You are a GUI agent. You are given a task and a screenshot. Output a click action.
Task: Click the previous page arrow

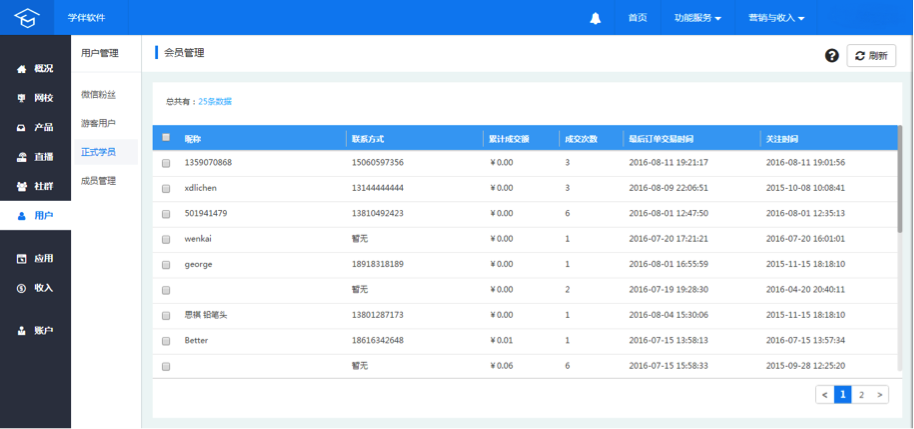point(825,395)
